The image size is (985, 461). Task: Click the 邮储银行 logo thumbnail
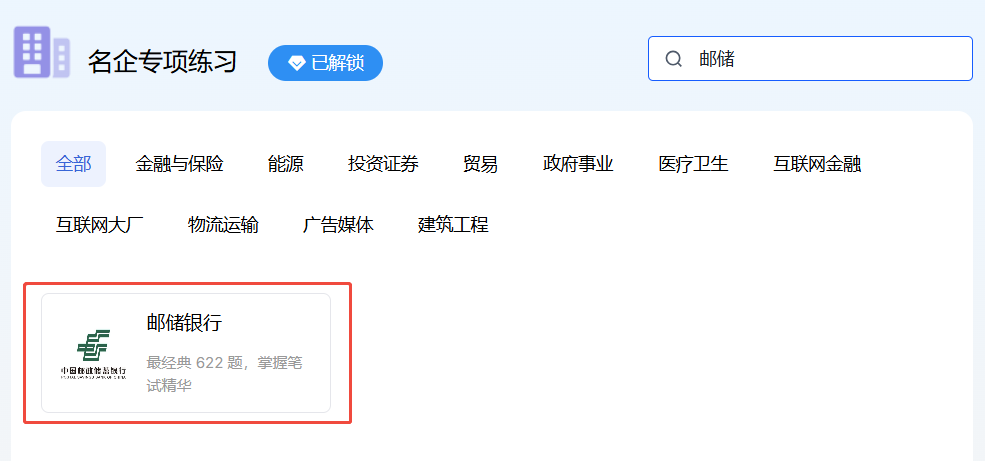pos(93,353)
